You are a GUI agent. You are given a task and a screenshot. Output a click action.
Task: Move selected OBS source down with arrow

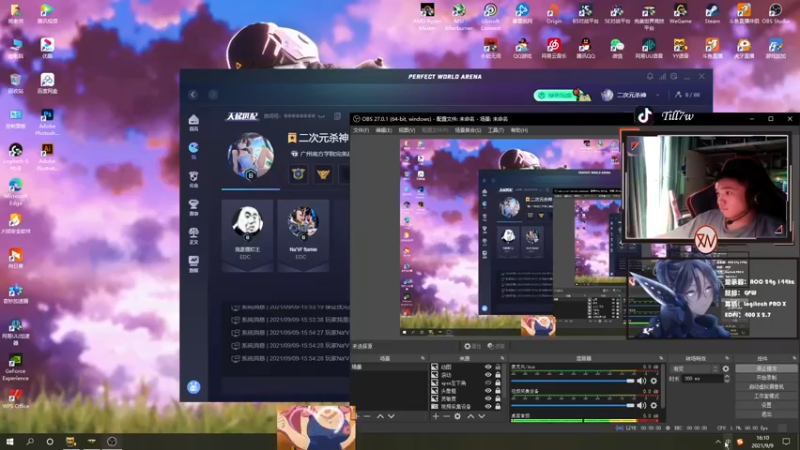tap(482, 416)
